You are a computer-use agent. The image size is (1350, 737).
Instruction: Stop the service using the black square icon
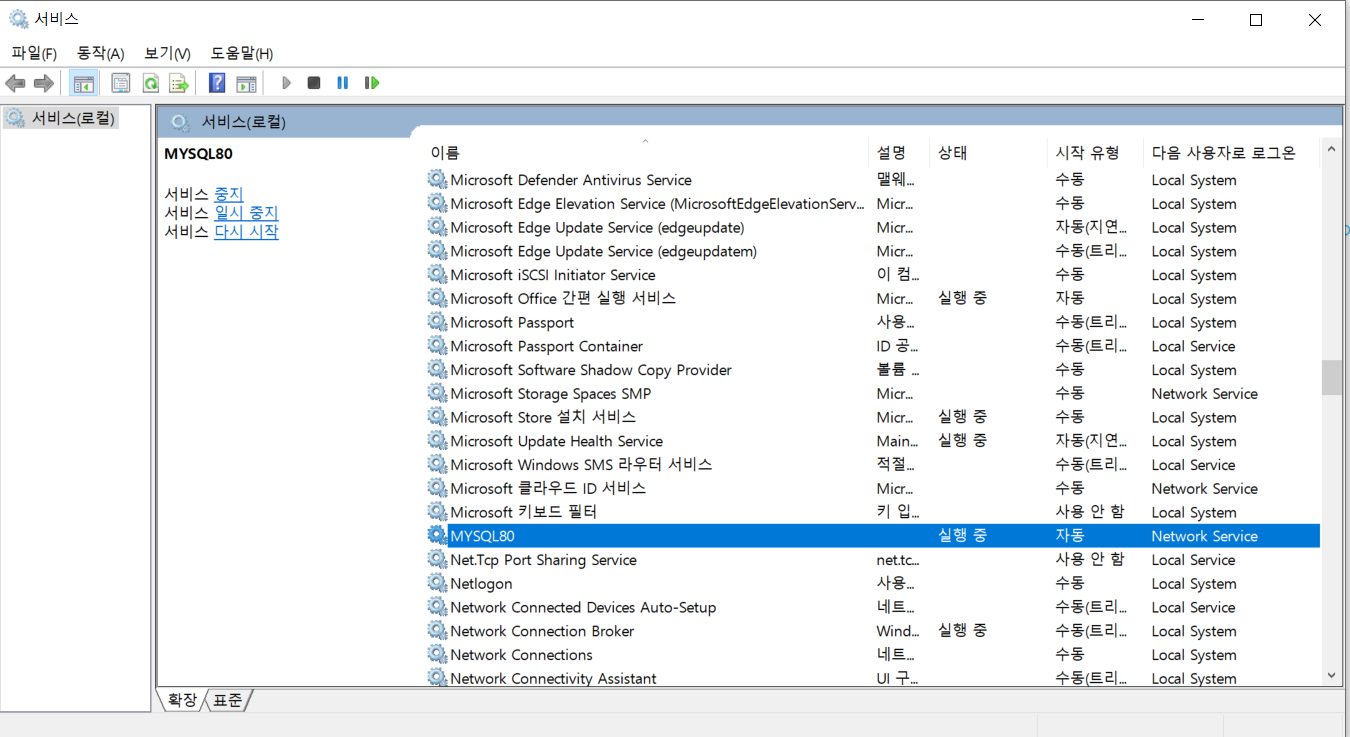[x=313, y=82]
